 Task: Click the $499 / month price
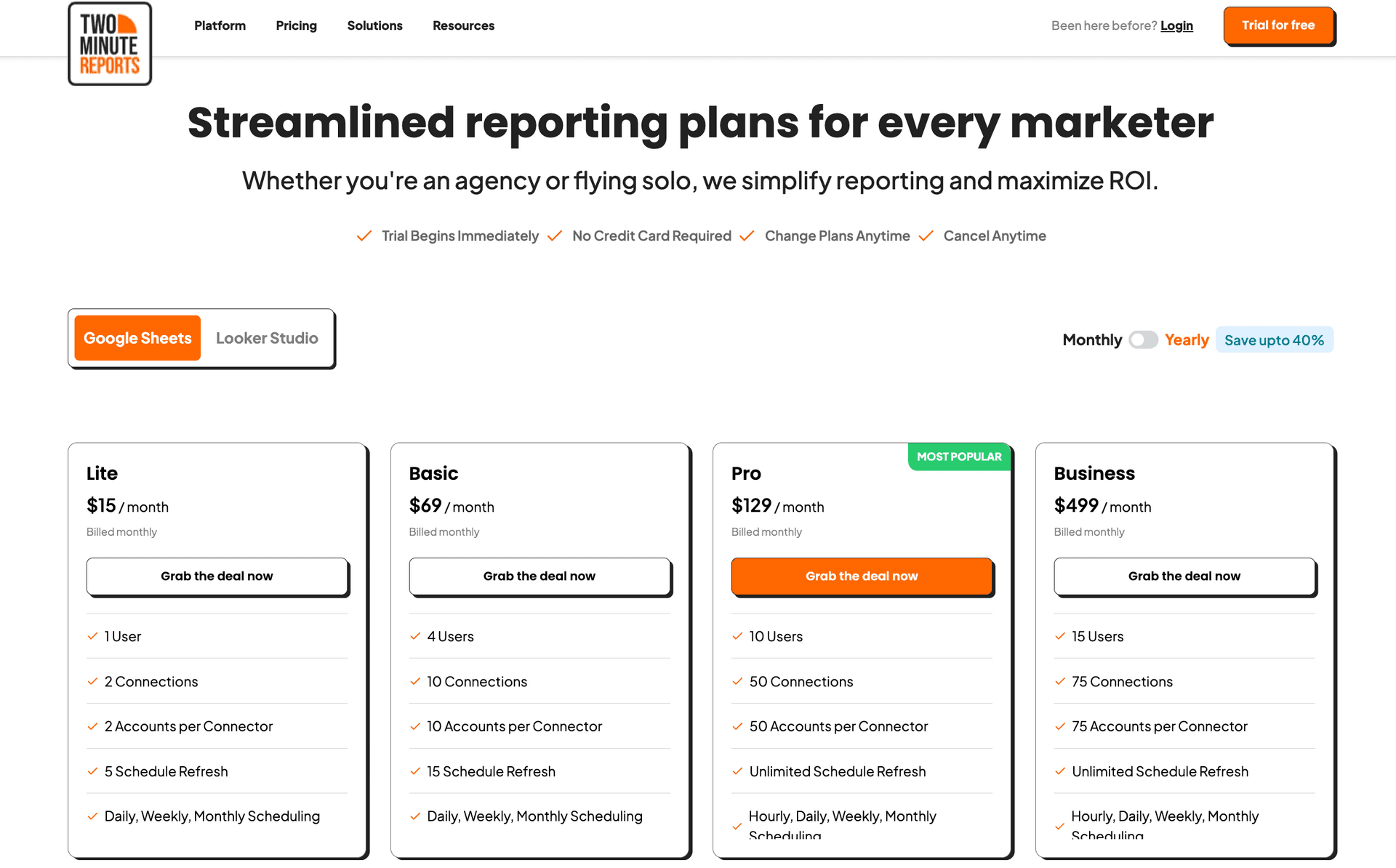[x=1102, y=506]
